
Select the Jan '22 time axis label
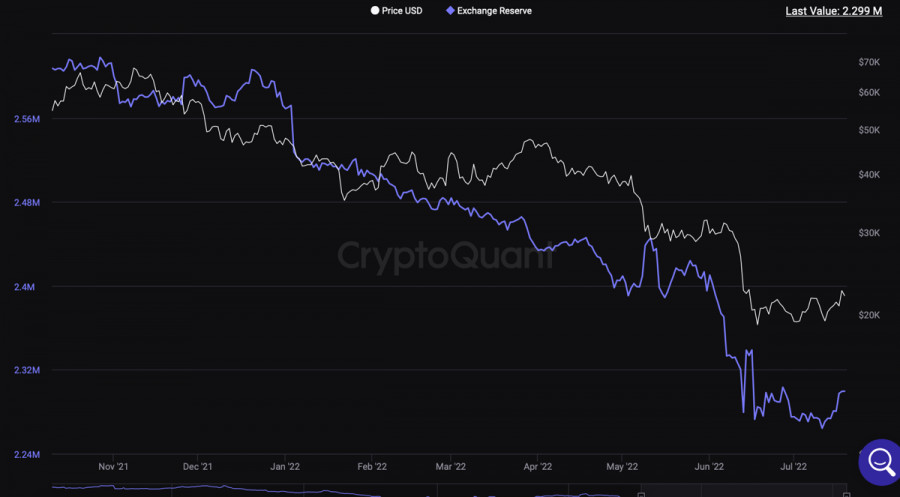click(x=285, y=467)
